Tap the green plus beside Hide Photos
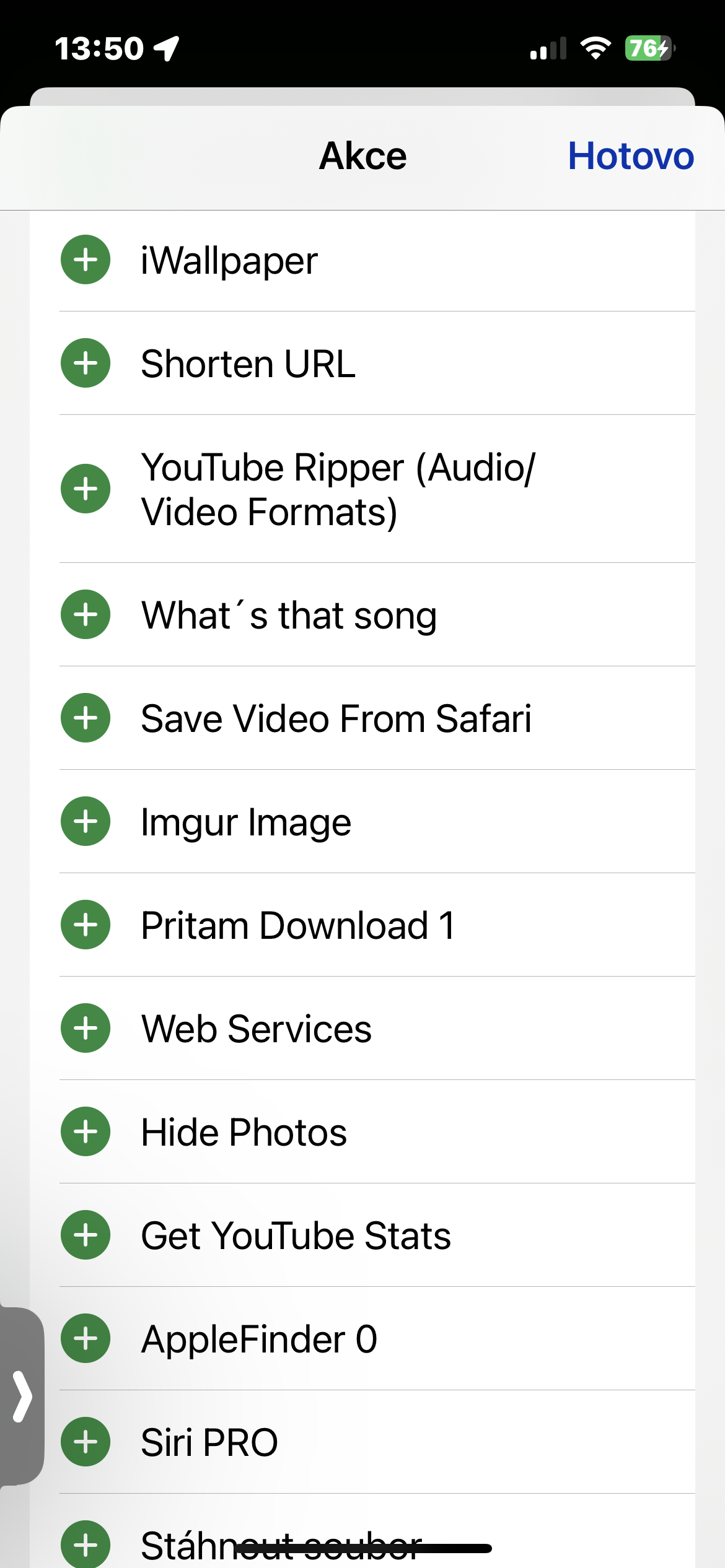This screenshot has width=725, height=1568. click(86, 1132)
